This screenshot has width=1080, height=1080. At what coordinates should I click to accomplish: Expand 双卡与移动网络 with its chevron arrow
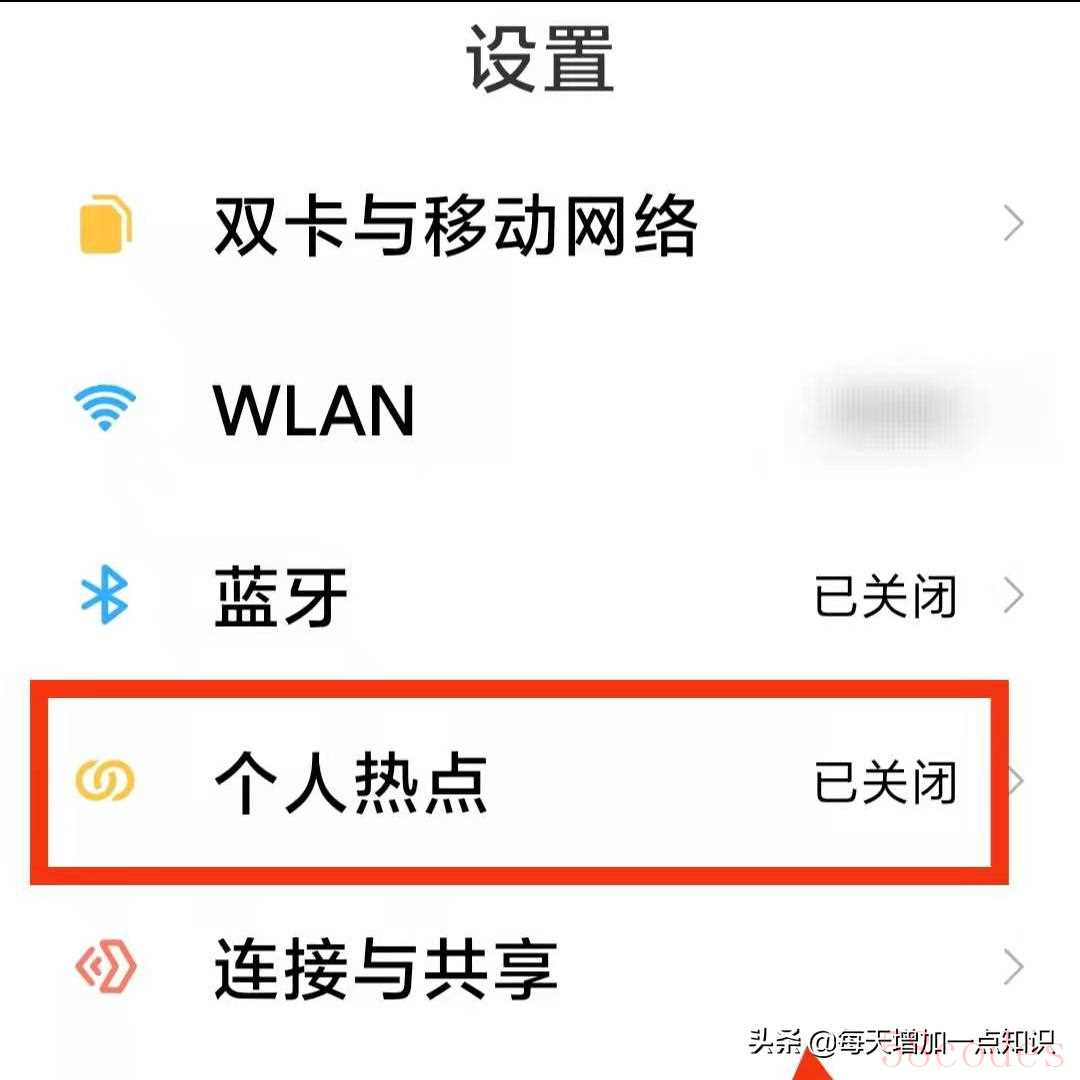[x=1013, y=223]
